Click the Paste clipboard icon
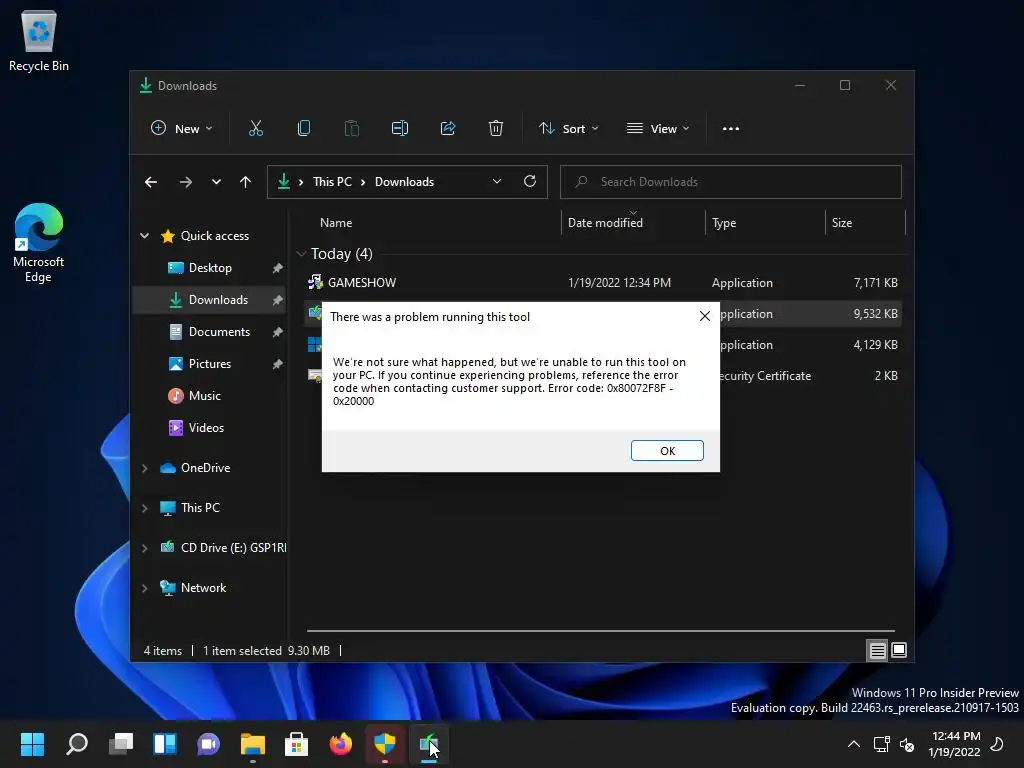The image size is (1024, 768). pos(351,129)
